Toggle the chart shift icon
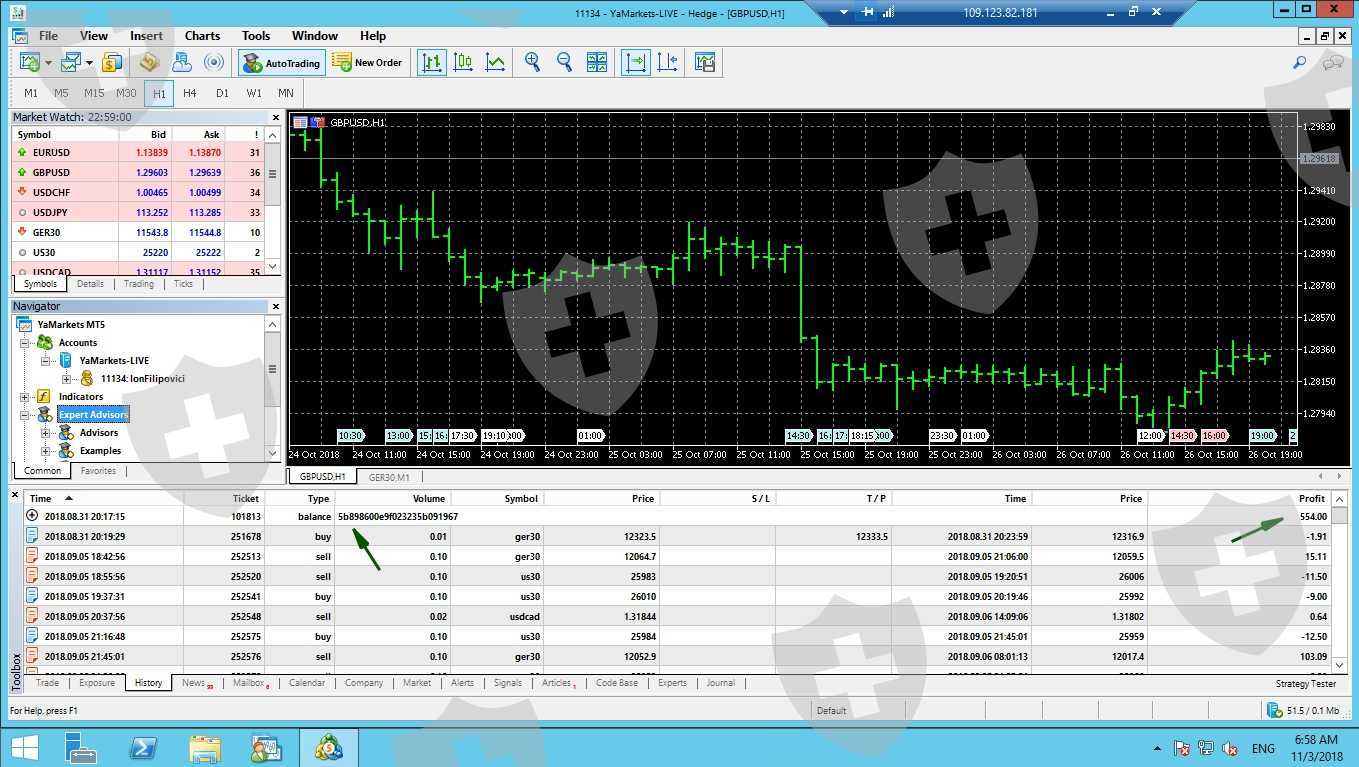Screen dimensions: 1359x767 point(667,62)
